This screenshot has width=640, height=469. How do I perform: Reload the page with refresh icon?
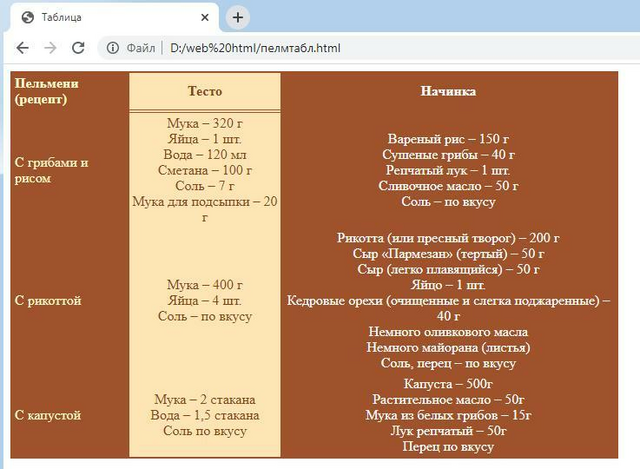78,48
